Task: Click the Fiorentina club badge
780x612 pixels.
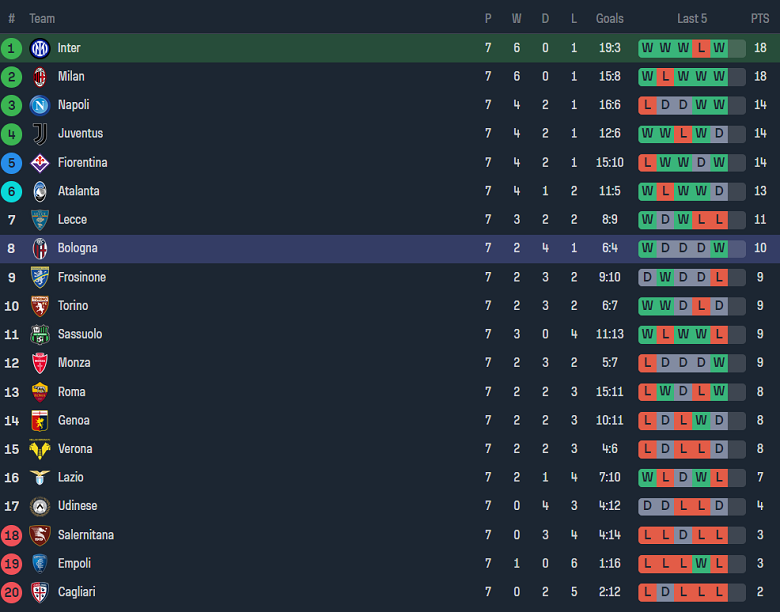Action: 40,163
